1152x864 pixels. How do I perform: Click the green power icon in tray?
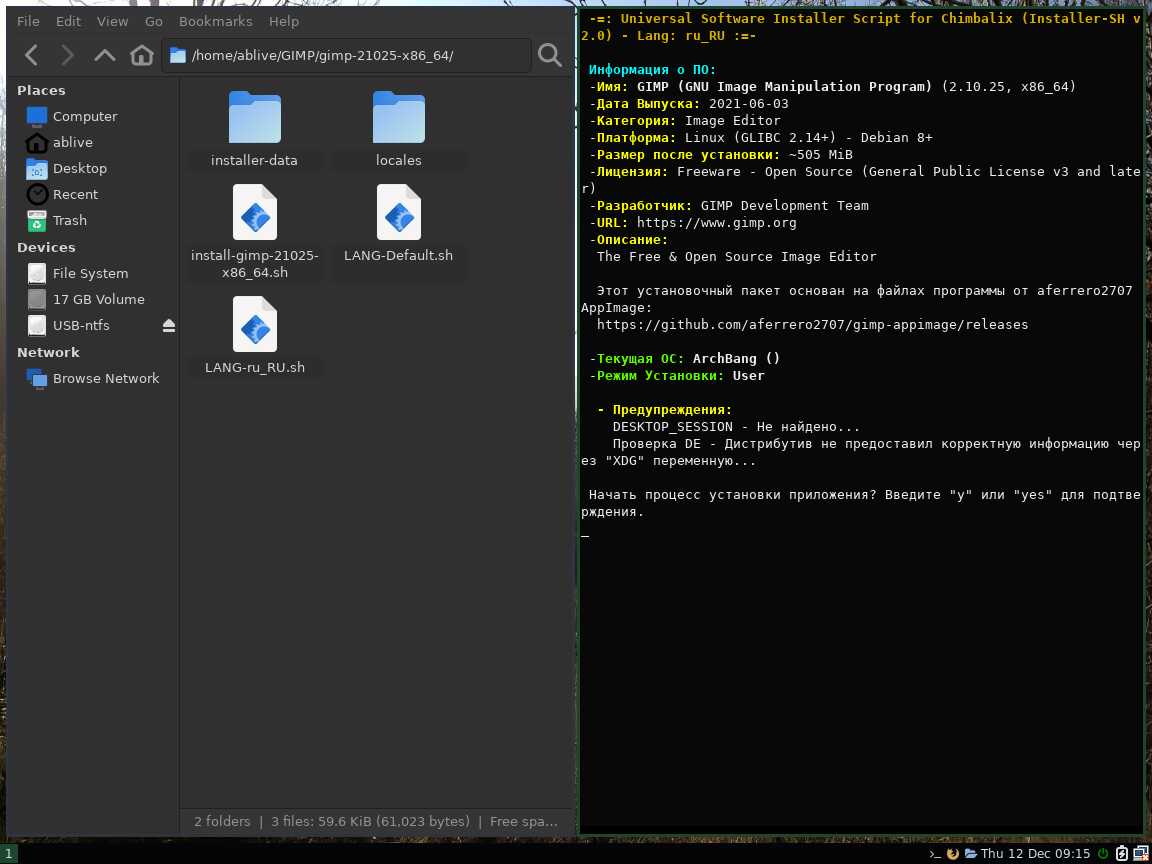point(1103,854)
